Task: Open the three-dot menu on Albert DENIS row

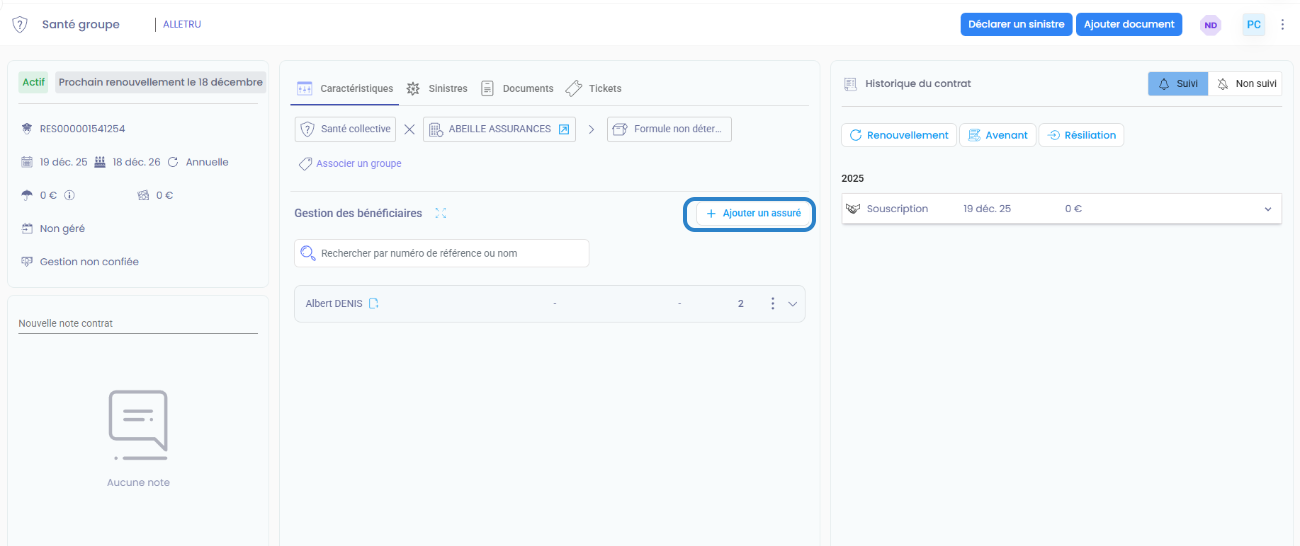Action: coord(772,303)
